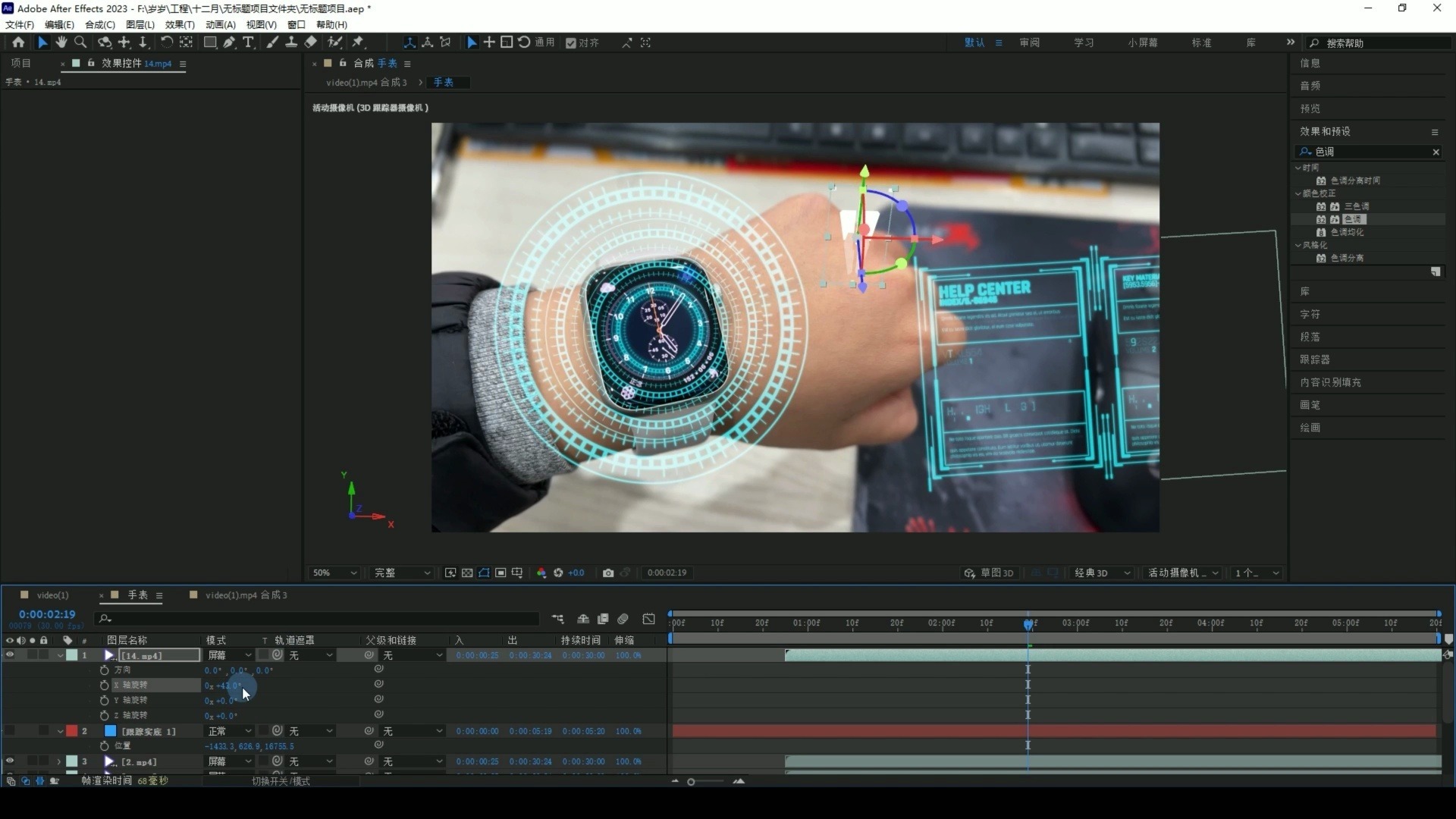Select the Clone Stamp tool

click(x=290, y=42)
